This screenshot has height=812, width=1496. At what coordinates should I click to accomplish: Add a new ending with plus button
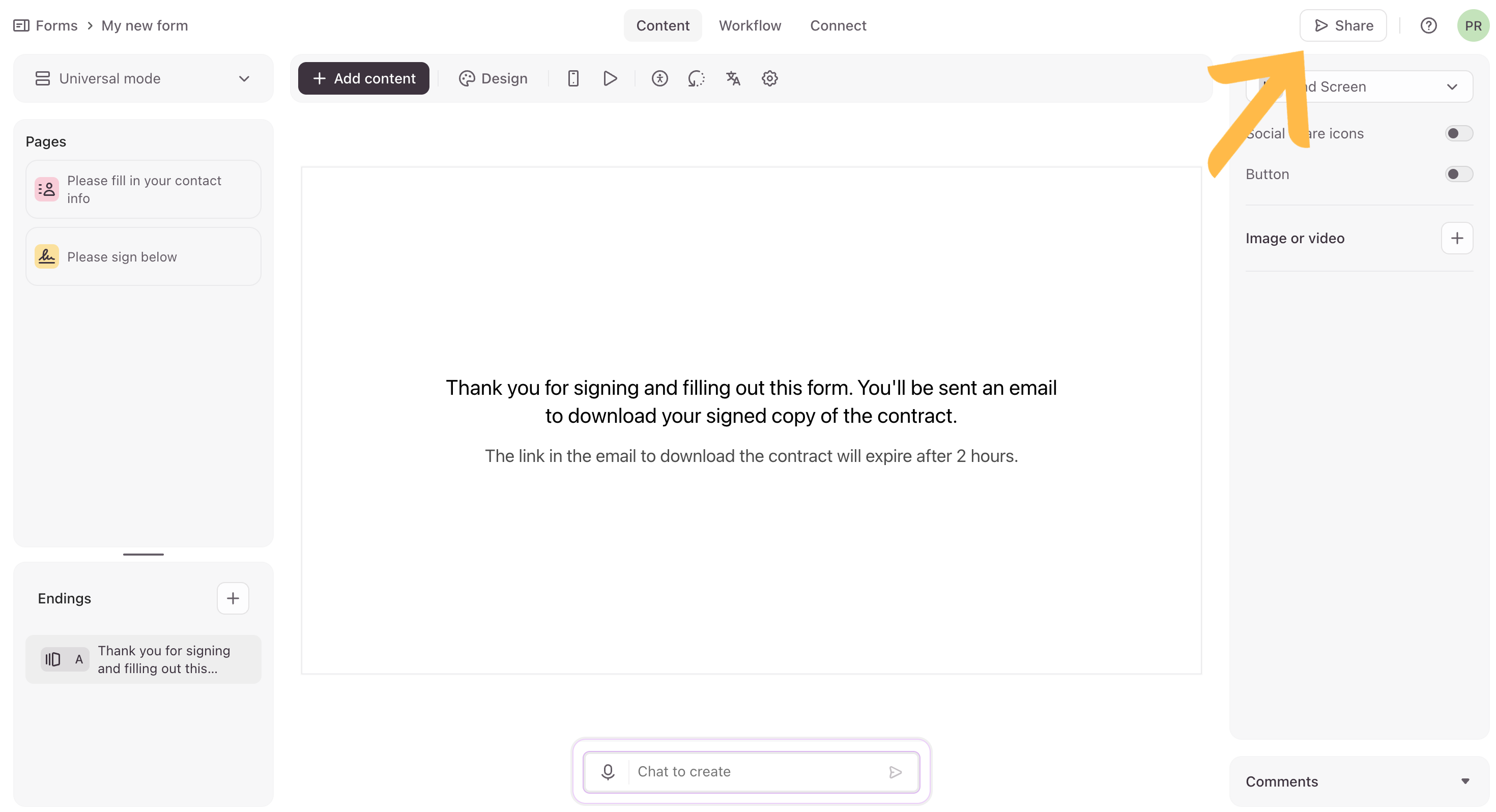[233, 598]
